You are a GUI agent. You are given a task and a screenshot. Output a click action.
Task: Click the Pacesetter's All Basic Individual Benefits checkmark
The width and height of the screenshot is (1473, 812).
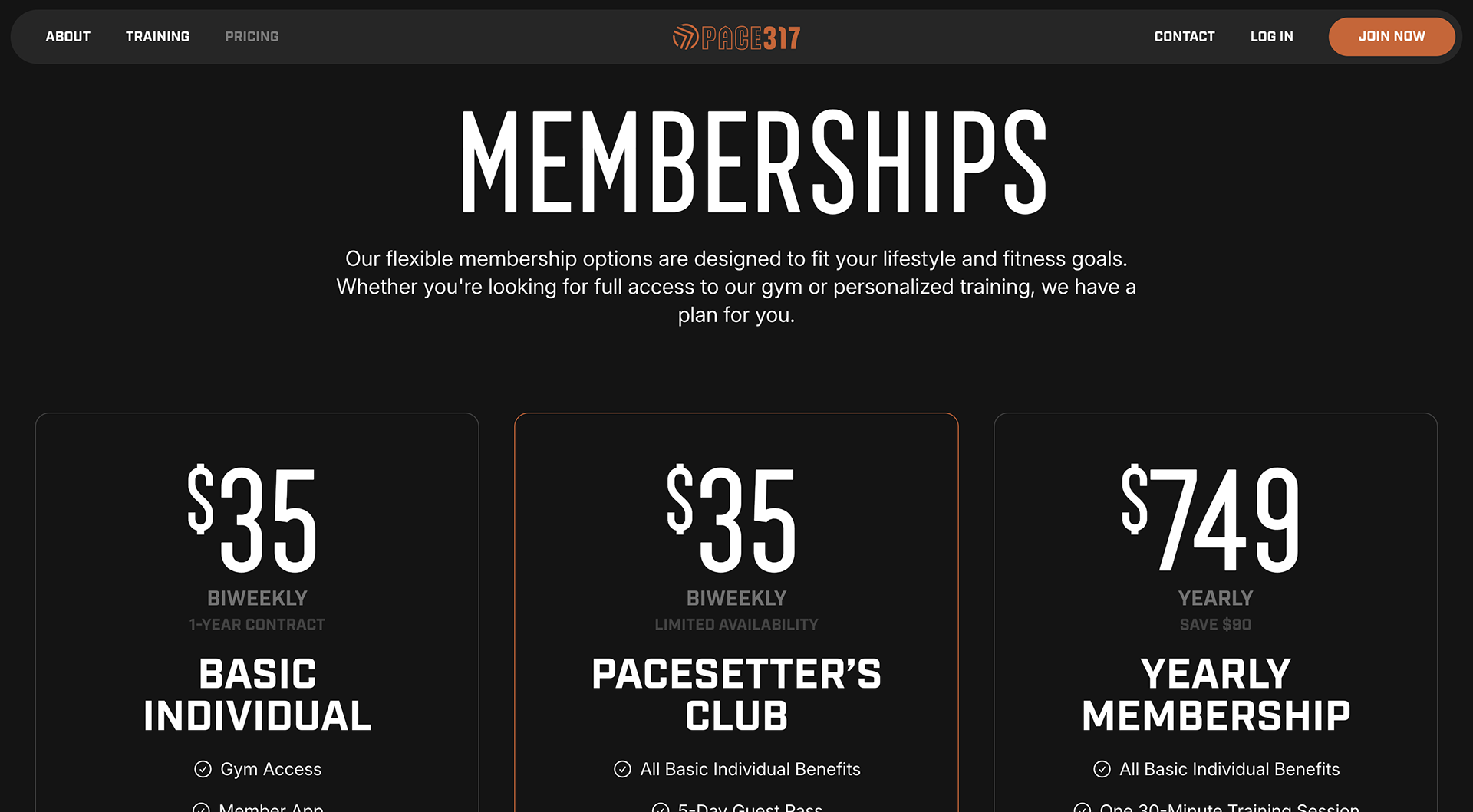pyautogui.click(x=622, y=769)
